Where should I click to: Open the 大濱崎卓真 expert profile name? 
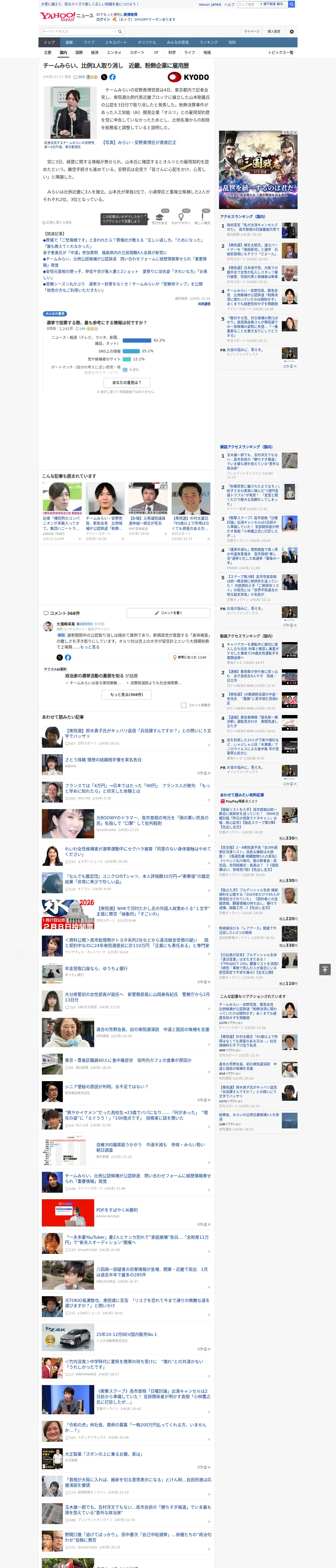point(66,624)
